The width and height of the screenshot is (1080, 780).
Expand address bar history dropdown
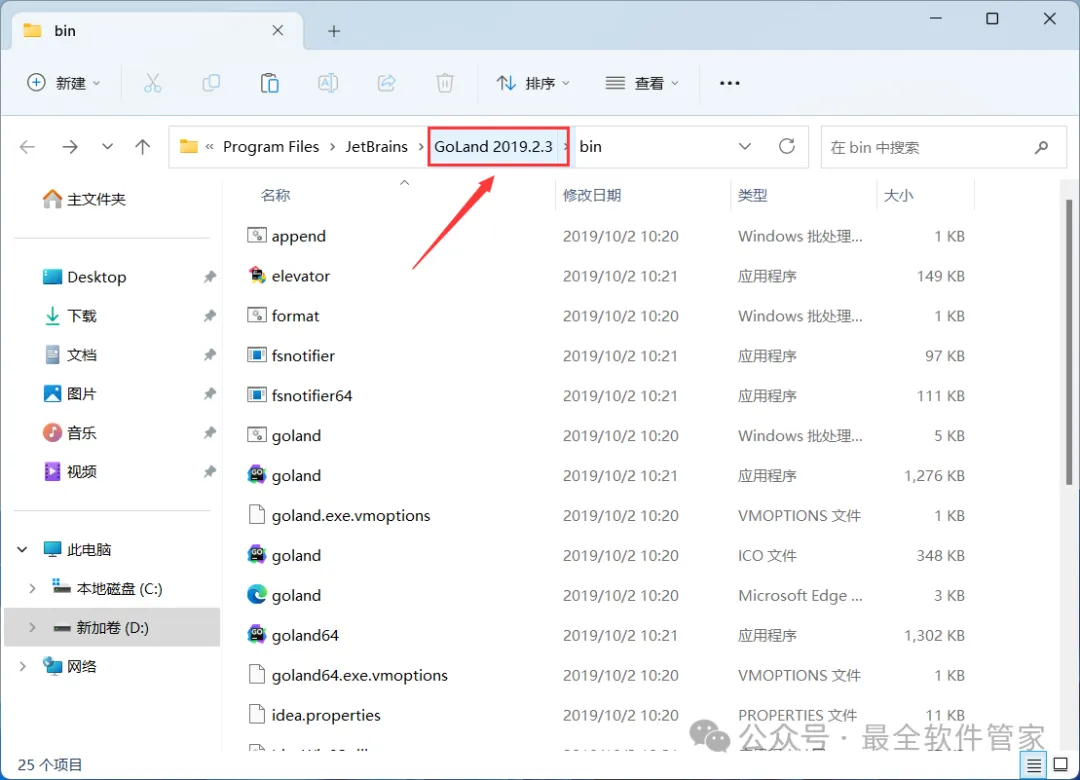745,147
